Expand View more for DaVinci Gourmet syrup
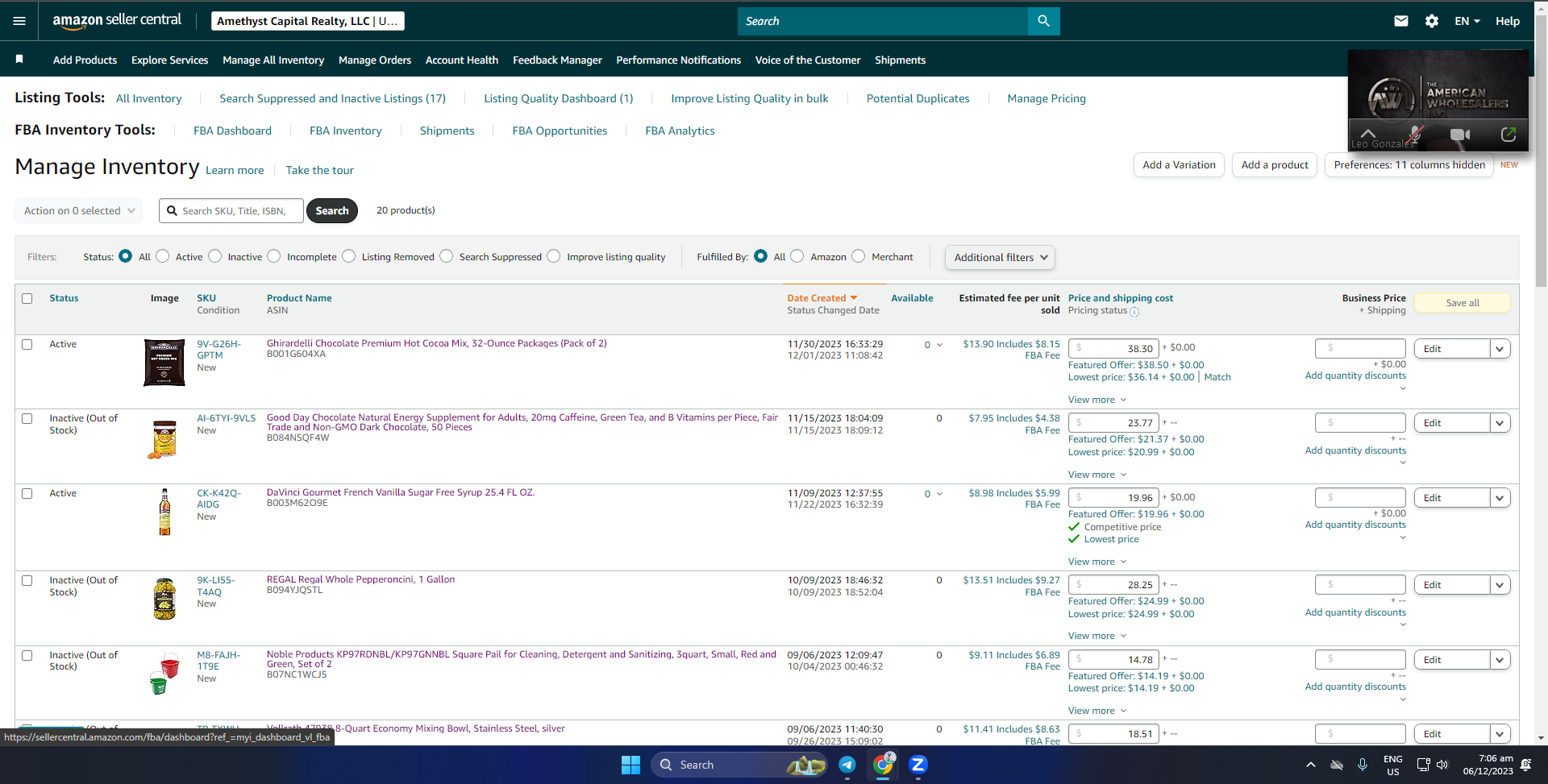1548x784 pixels. (x=1097, y=562)
